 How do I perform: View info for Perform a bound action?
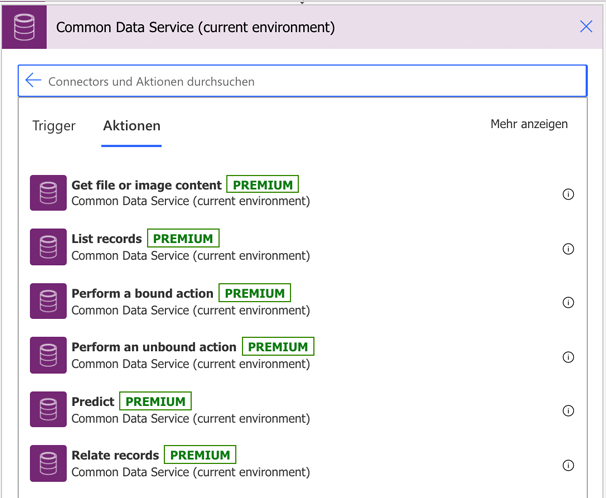[x=568, y=302]
